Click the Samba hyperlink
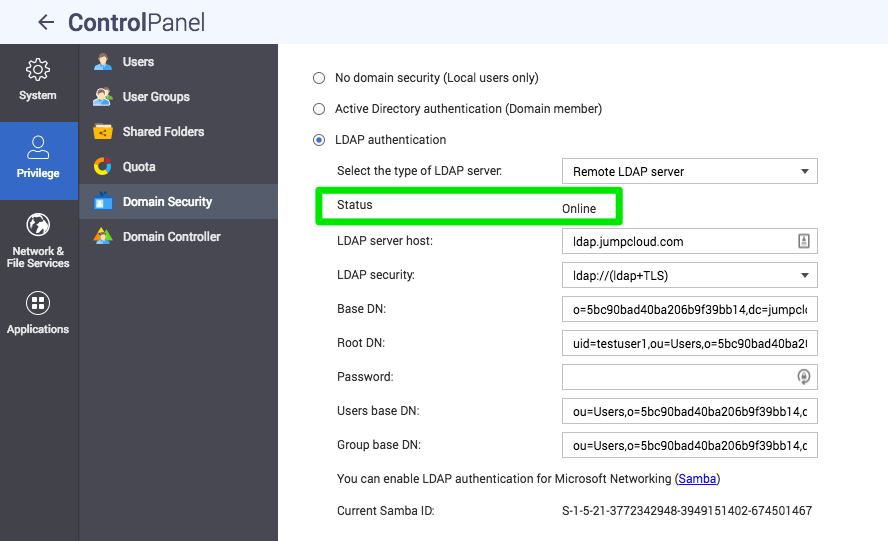The width and height of the screenshot is (888, 541). [x=697, y=479]
